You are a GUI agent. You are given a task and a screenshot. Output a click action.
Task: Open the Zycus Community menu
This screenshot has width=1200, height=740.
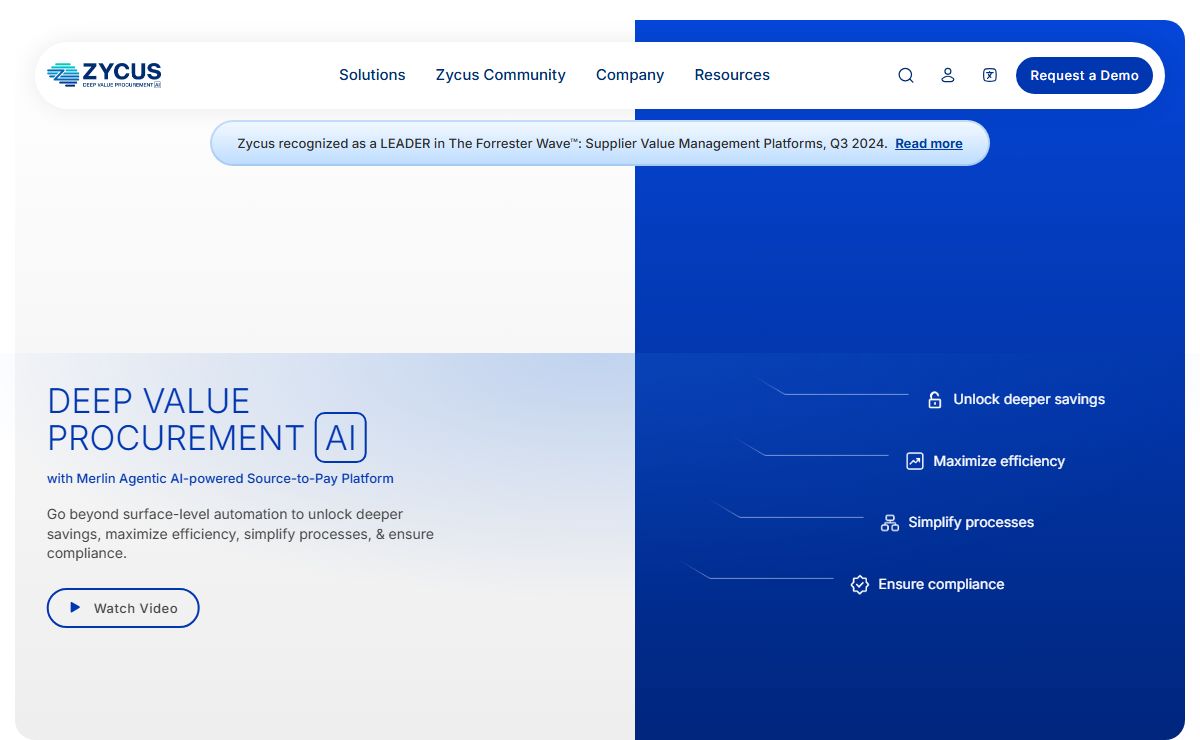pos(501,75)
